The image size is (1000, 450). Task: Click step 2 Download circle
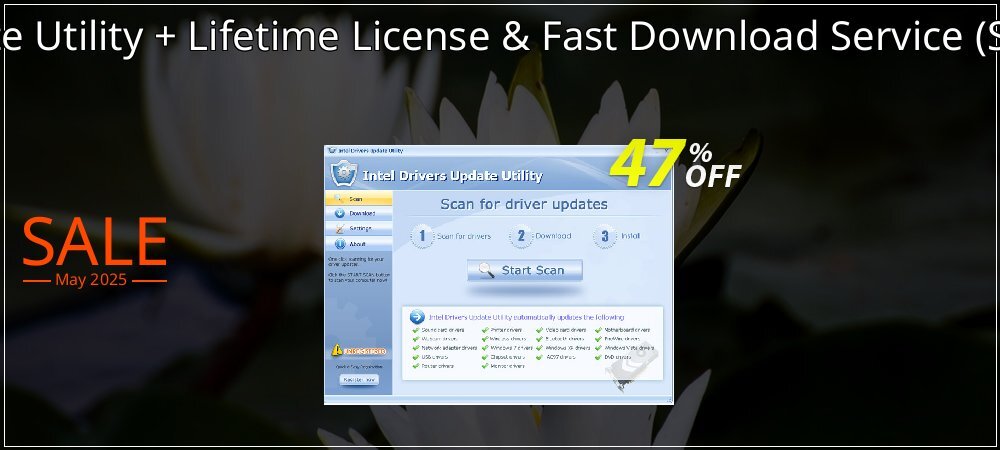coord(520,236)
